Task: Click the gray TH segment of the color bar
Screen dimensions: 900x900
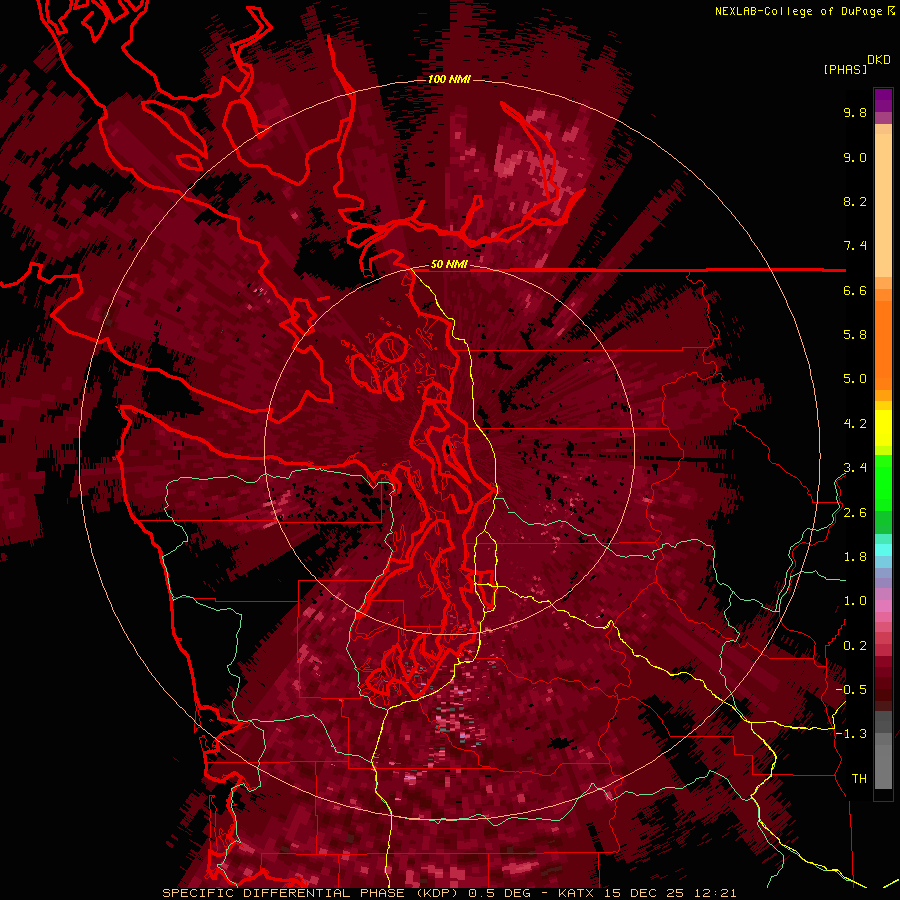Action: point(883,752)
